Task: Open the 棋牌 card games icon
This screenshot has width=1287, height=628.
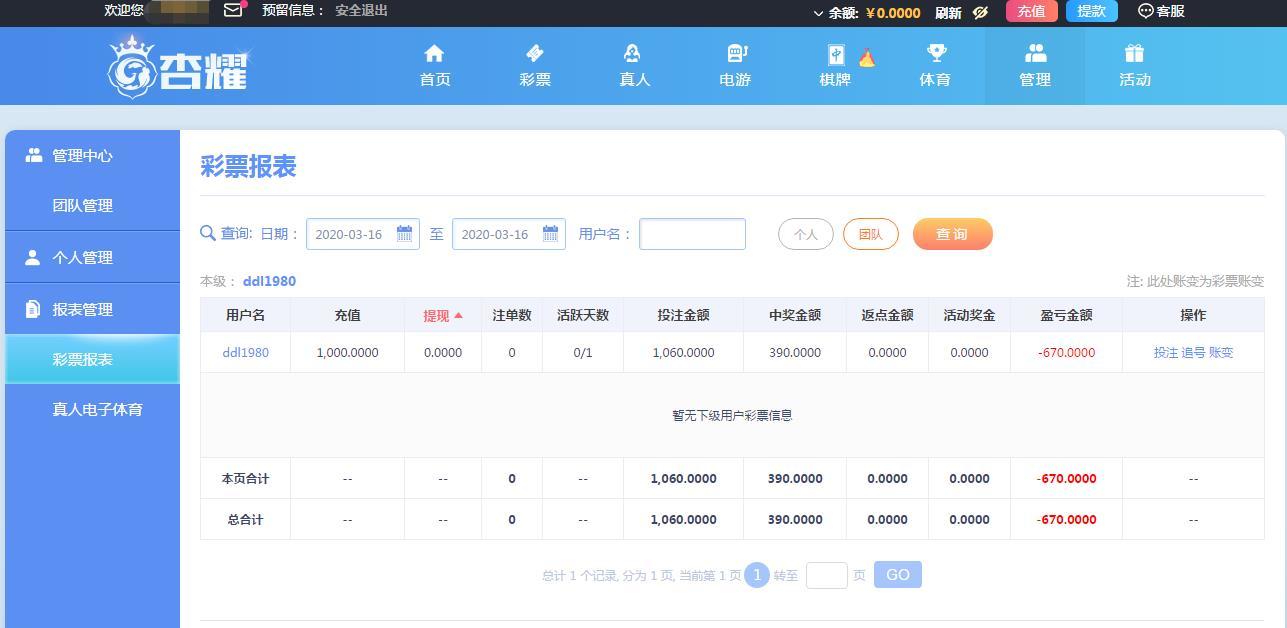Action: (x=835, y=54)
